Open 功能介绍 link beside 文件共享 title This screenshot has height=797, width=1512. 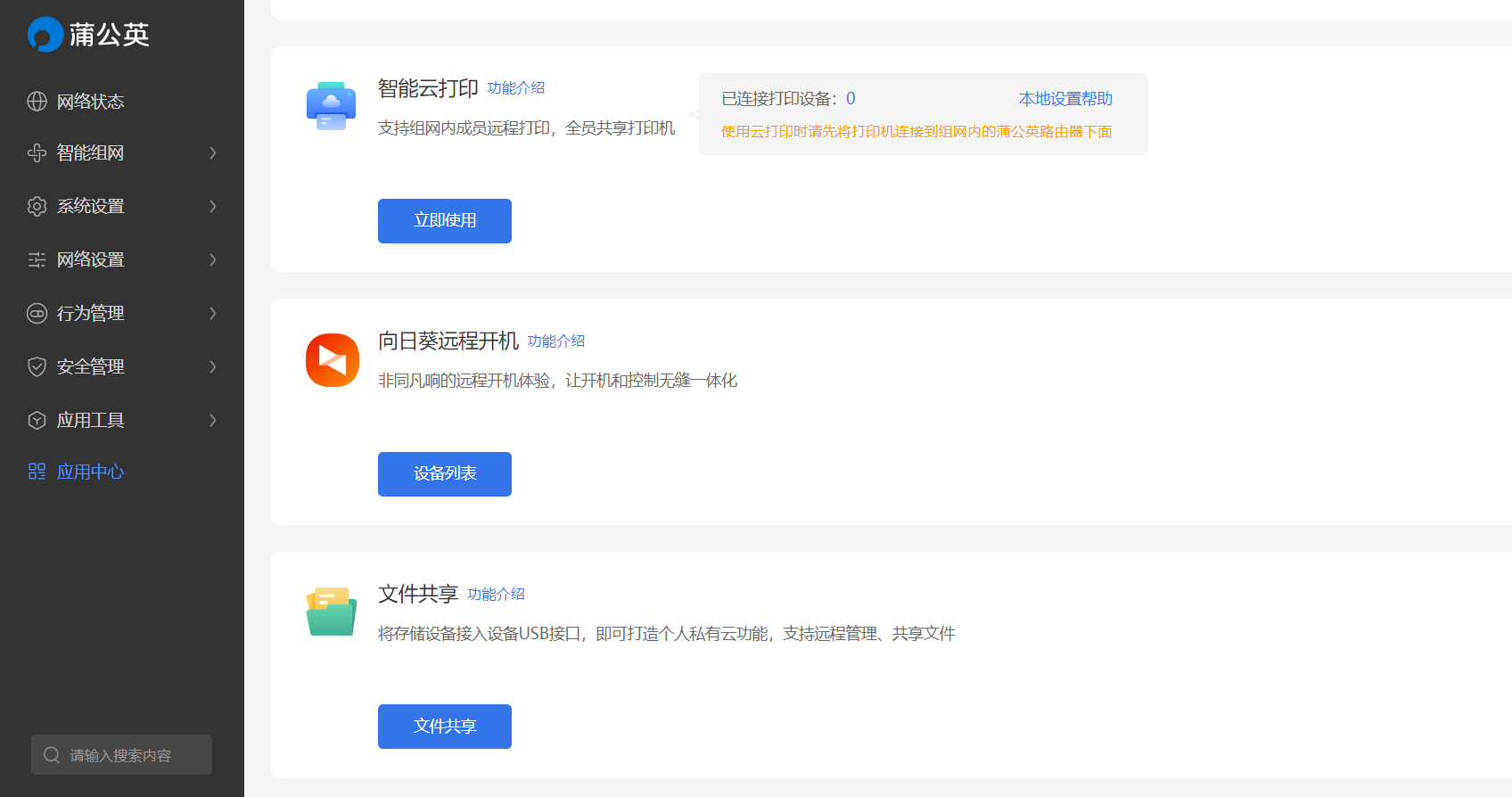(x=497, y=595)
